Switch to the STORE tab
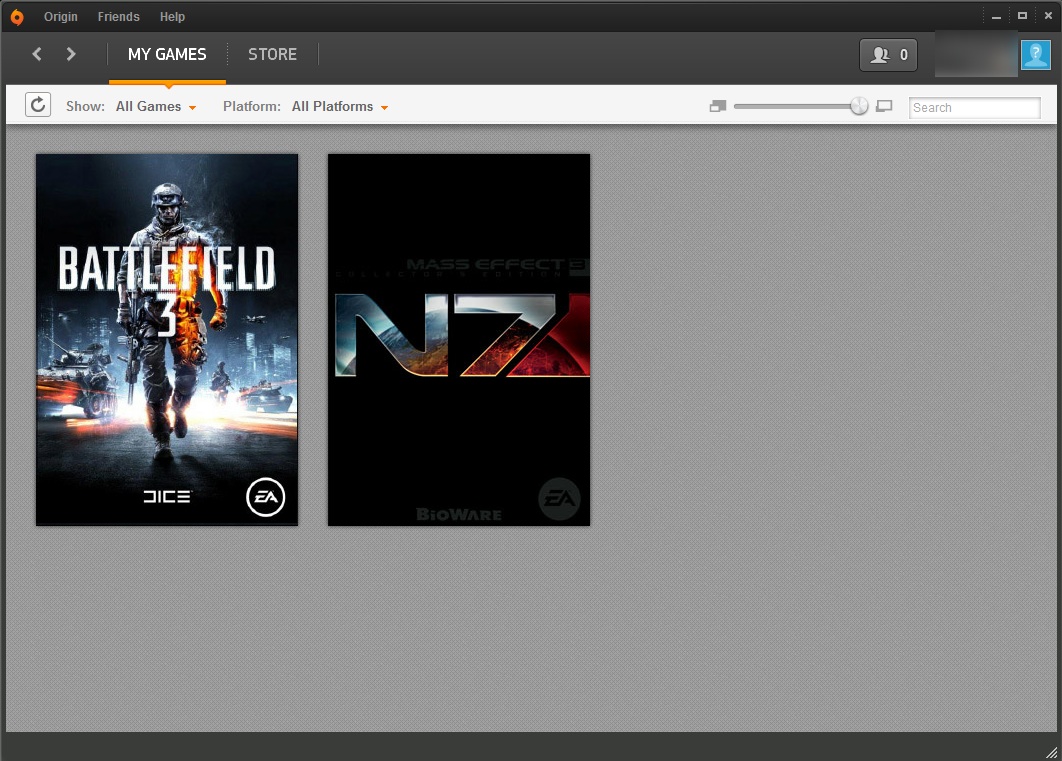This screenshot has width=1062, height=761. click(272, 54)
